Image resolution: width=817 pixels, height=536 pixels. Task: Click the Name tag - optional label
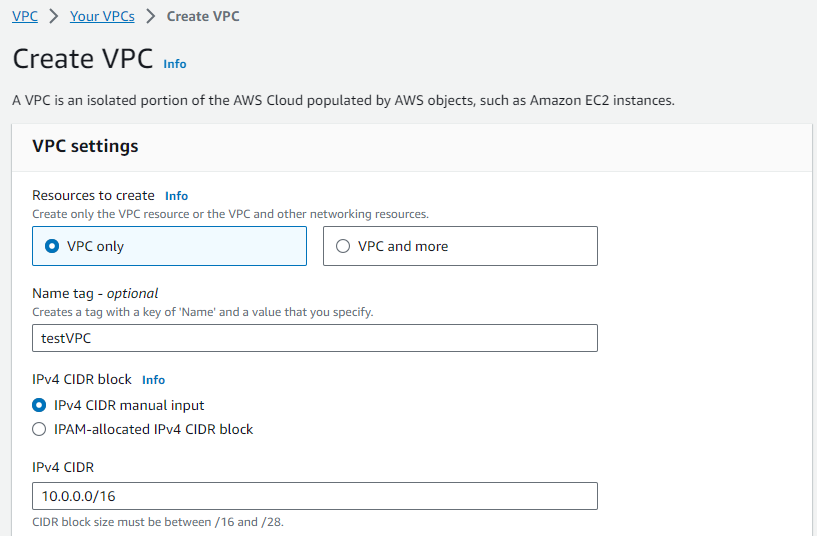pos(95,293)
